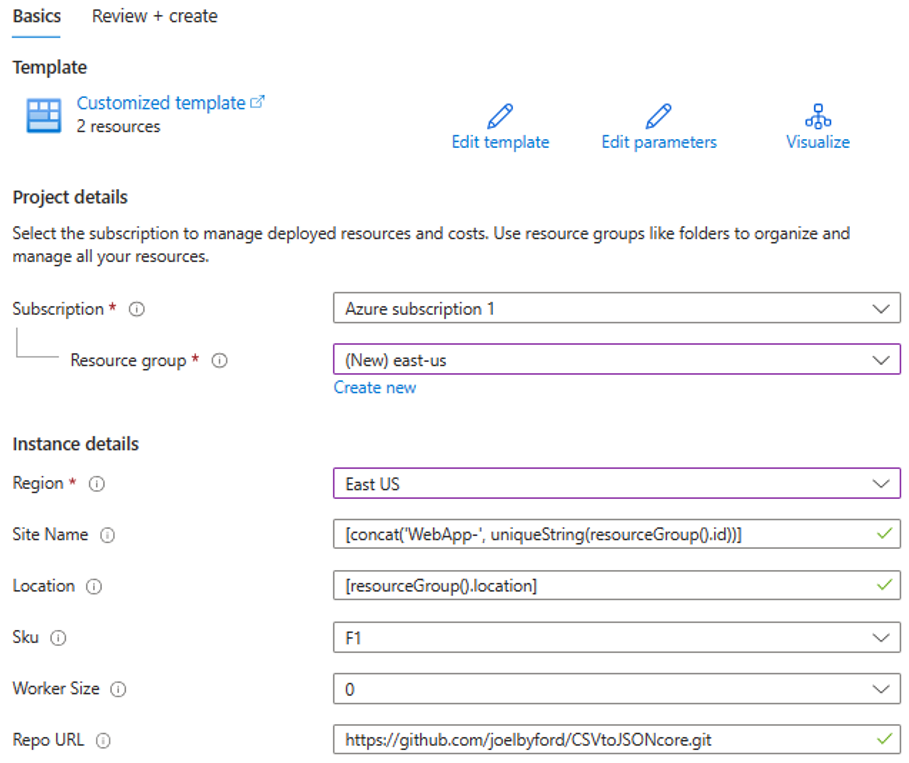Click the Edit template pencil icon

click(500, 116)
